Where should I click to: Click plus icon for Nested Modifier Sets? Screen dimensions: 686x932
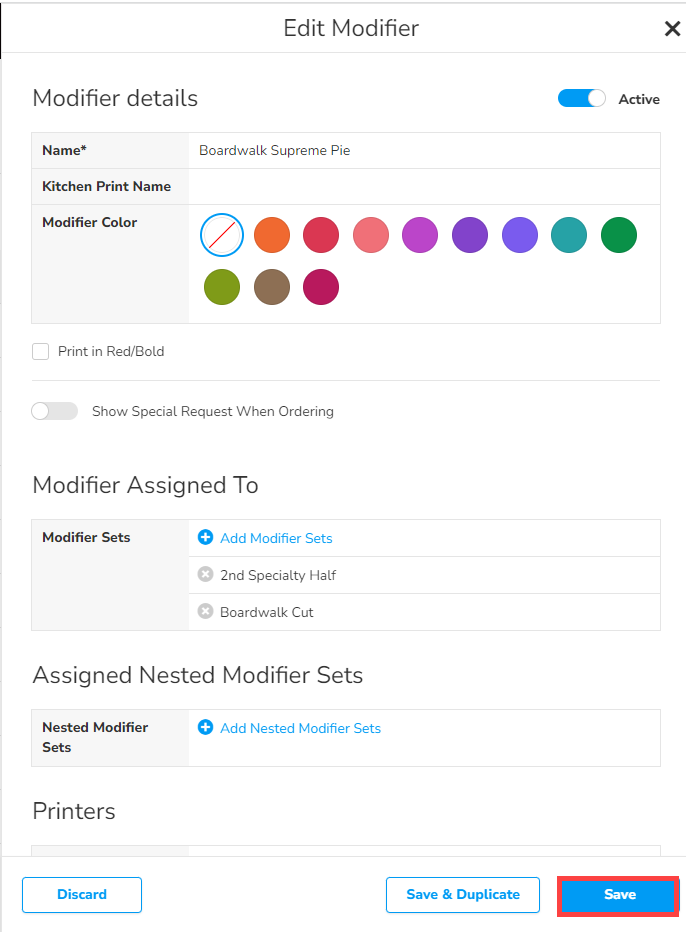tap(206, 727)
